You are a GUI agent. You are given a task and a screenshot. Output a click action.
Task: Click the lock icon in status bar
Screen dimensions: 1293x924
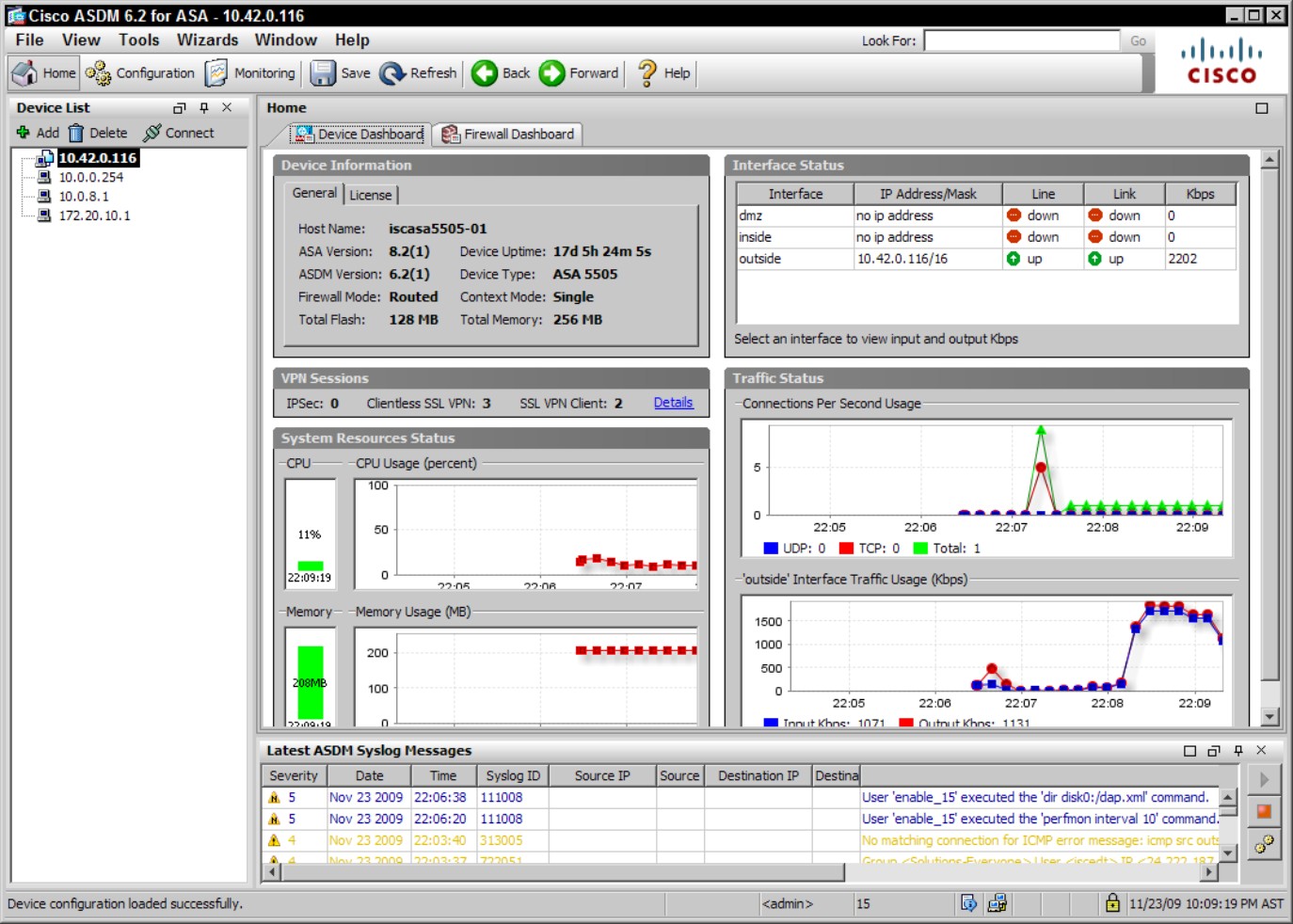(x=1112, y=903)
